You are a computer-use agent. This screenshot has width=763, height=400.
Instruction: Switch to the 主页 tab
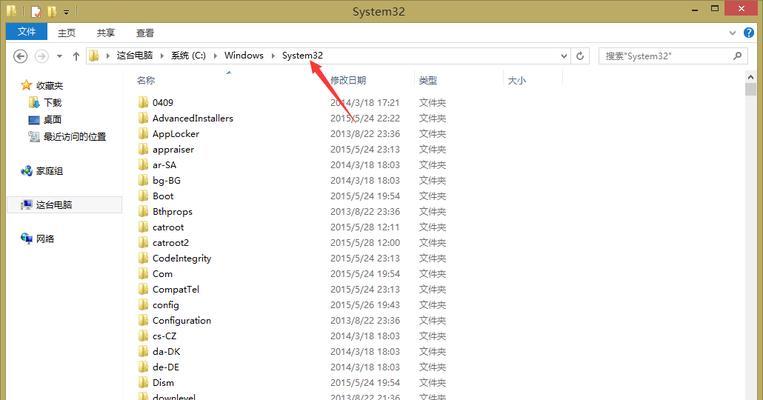coord(67,33)
